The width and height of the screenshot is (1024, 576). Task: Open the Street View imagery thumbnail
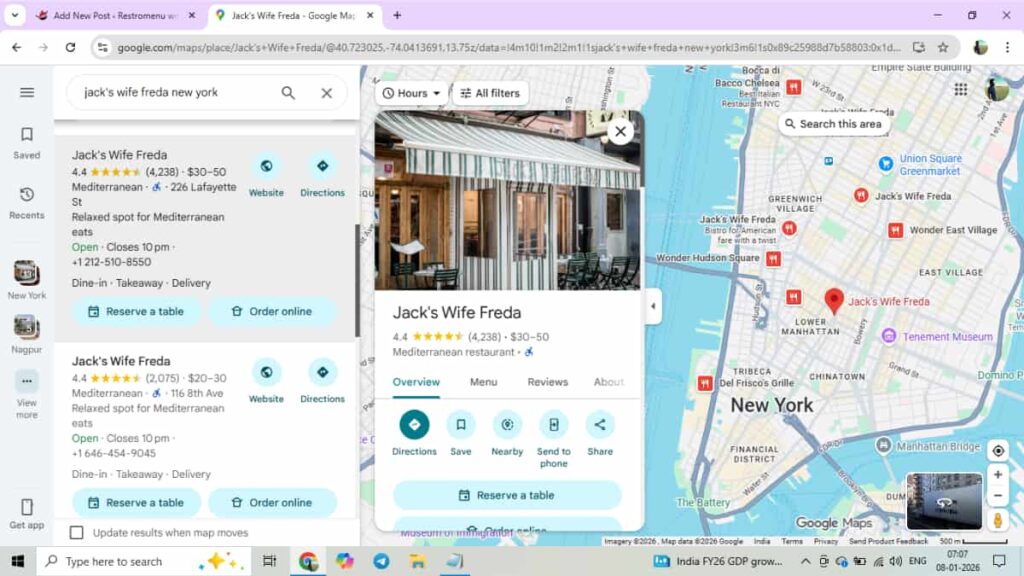click(942, 499)
